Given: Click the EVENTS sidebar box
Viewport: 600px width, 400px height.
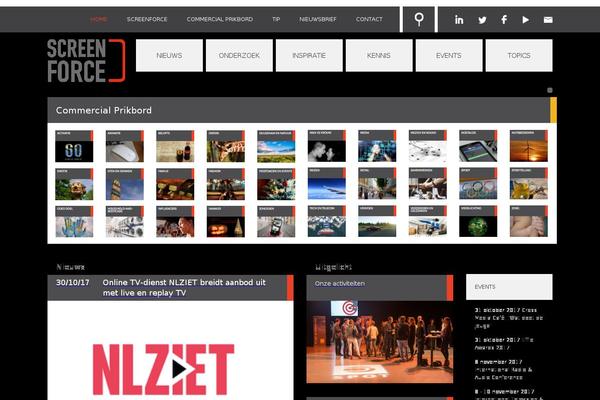Looking at the screenshot, I should point(509,287).
